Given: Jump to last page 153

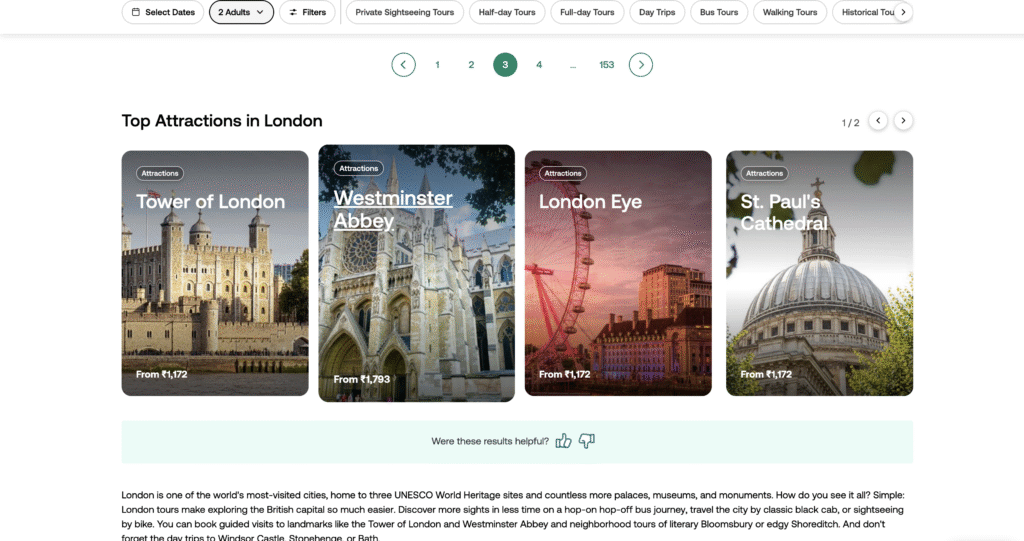Looking at the screenshot, I should [606, 65].
